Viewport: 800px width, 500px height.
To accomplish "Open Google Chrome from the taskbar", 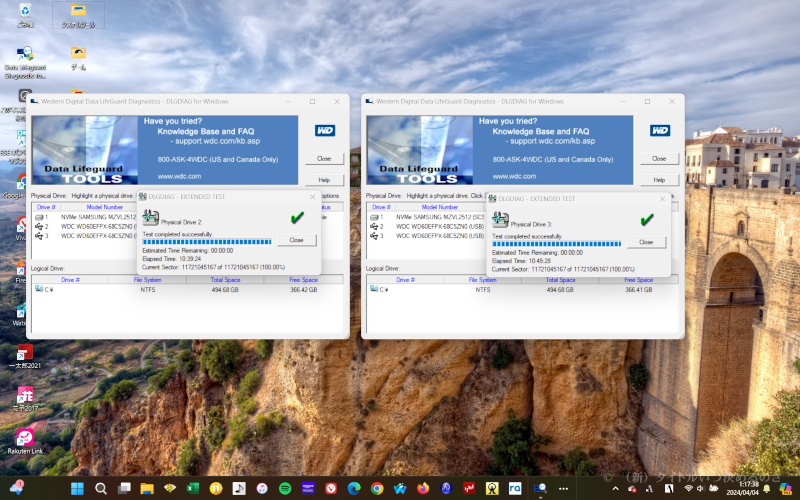I will 377,489.
